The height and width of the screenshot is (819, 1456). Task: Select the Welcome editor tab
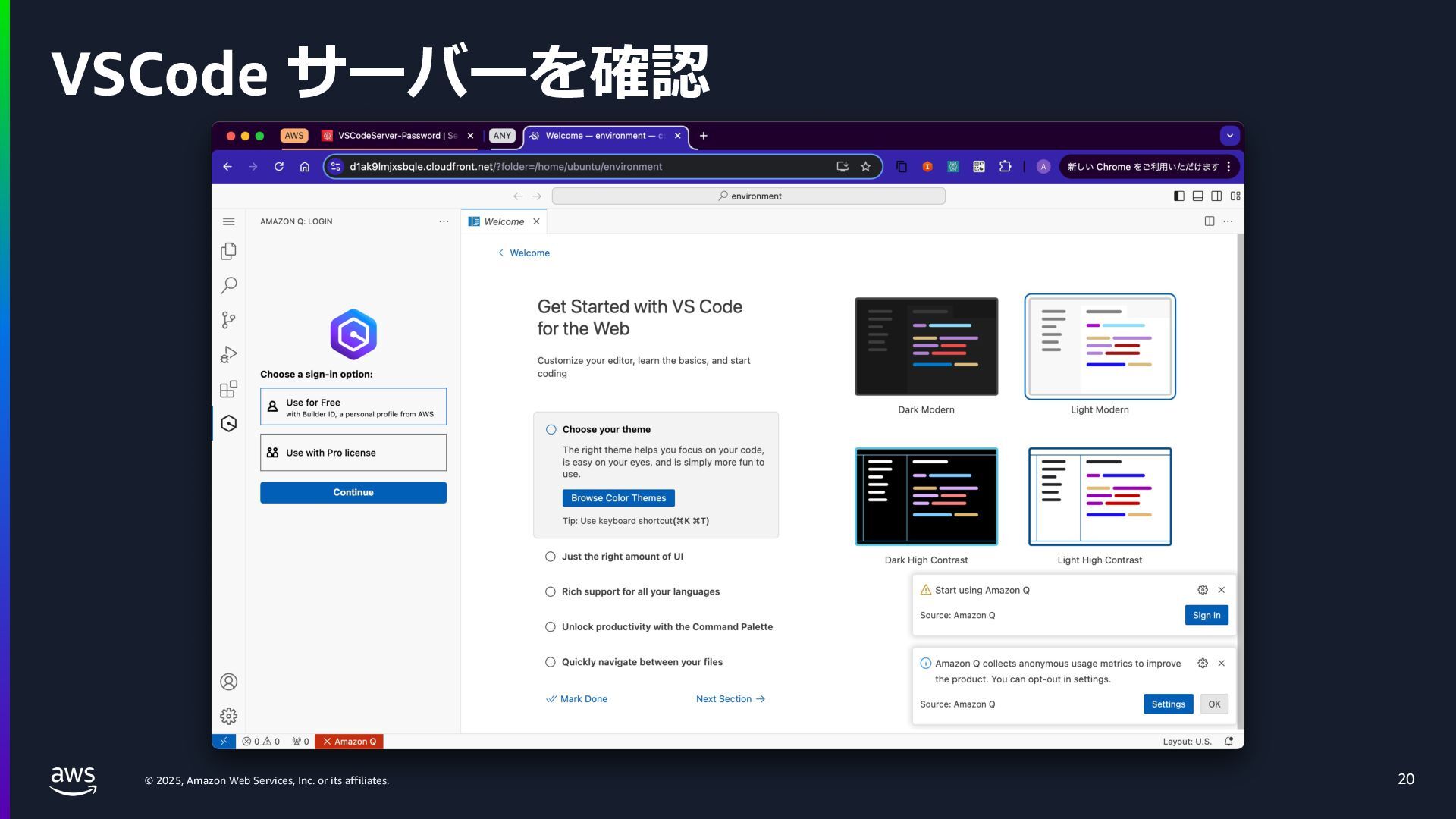pos(504,221)
